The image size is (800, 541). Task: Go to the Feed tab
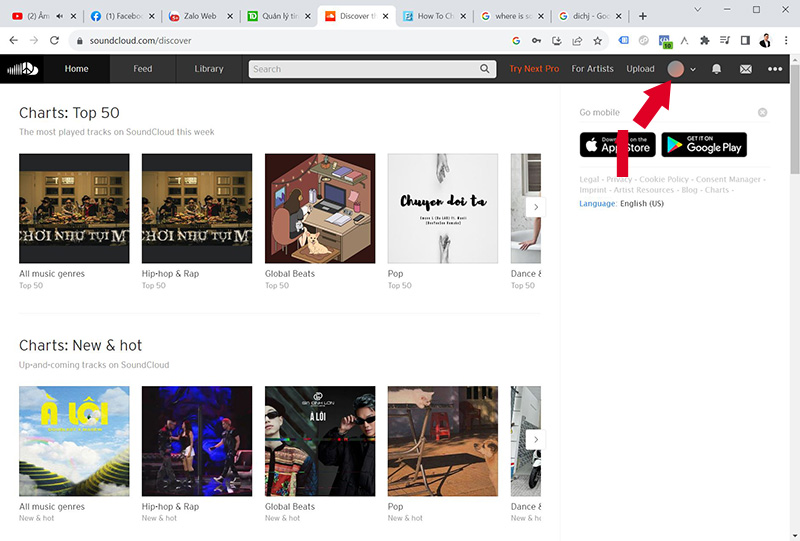143,69
